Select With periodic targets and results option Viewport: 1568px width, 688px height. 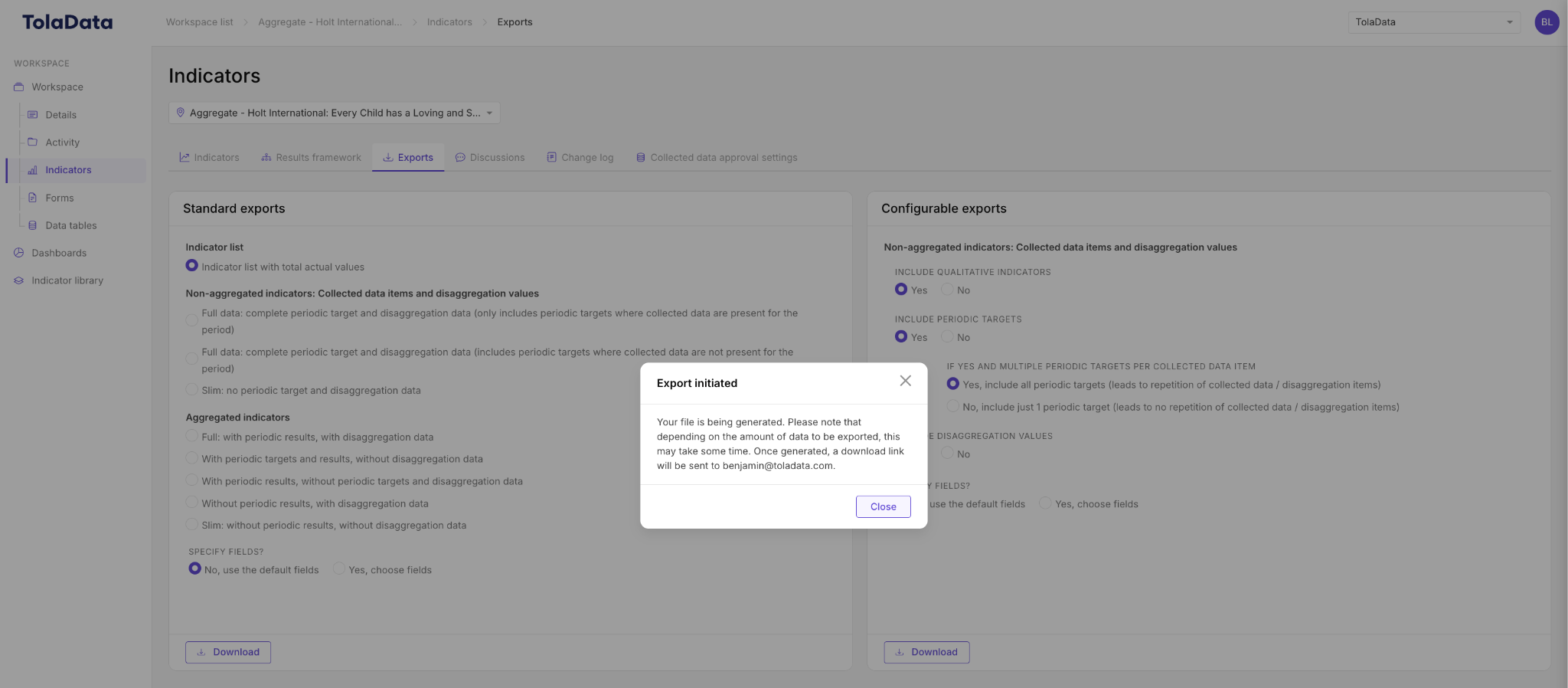pos(192,458)
